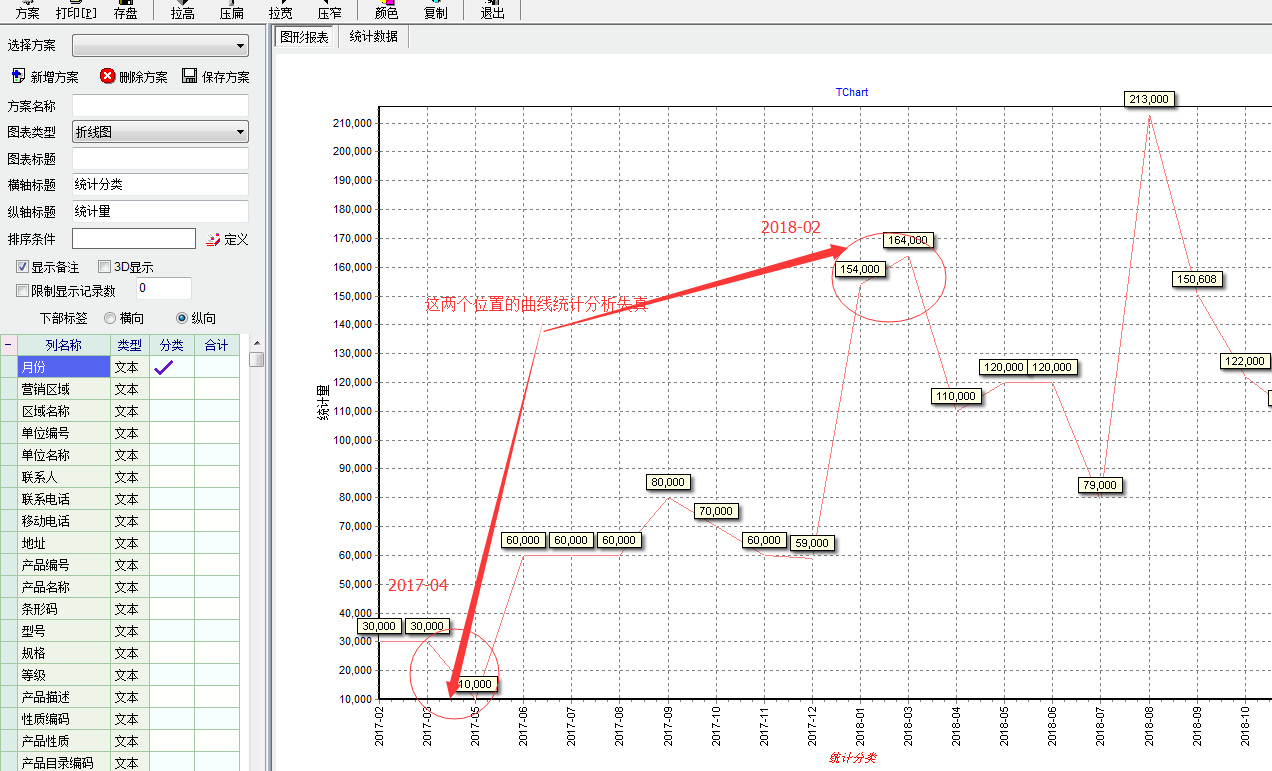This screenshot has height=771, width=1272.
Task: Click the 压扁 toolbar button
Action: (231, 10)
